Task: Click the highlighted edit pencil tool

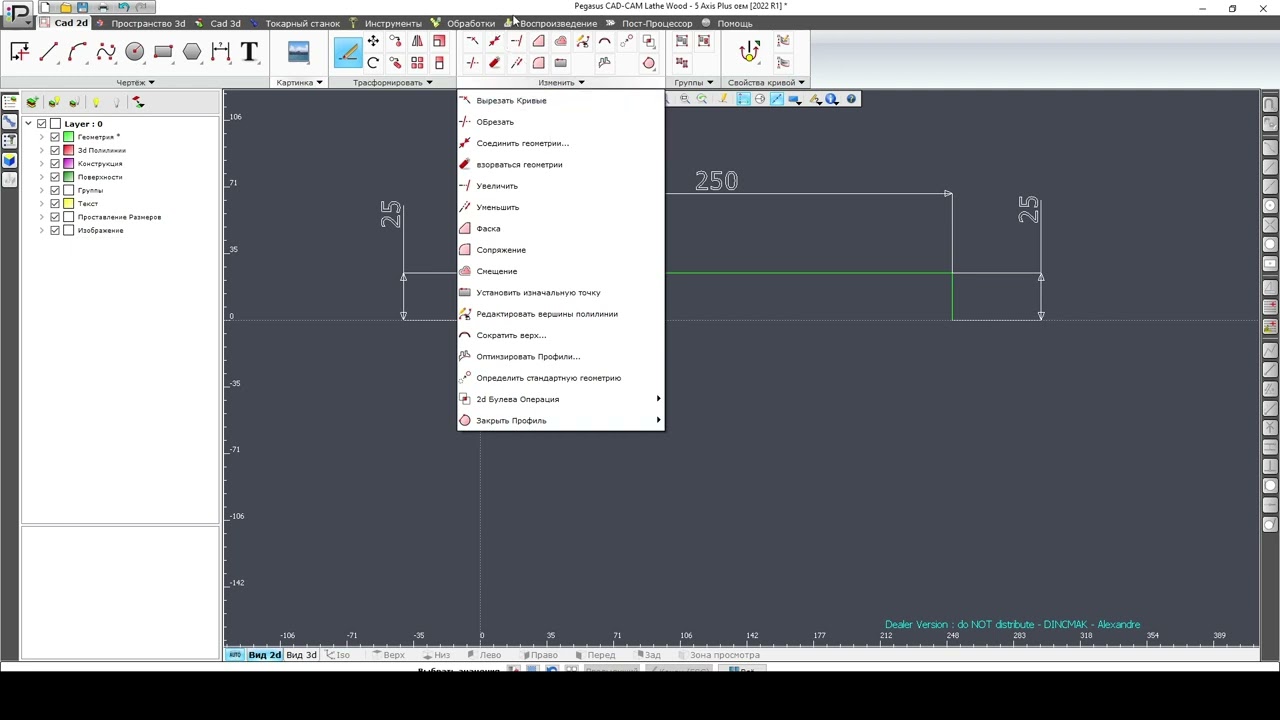Action: tap(347, 52)
